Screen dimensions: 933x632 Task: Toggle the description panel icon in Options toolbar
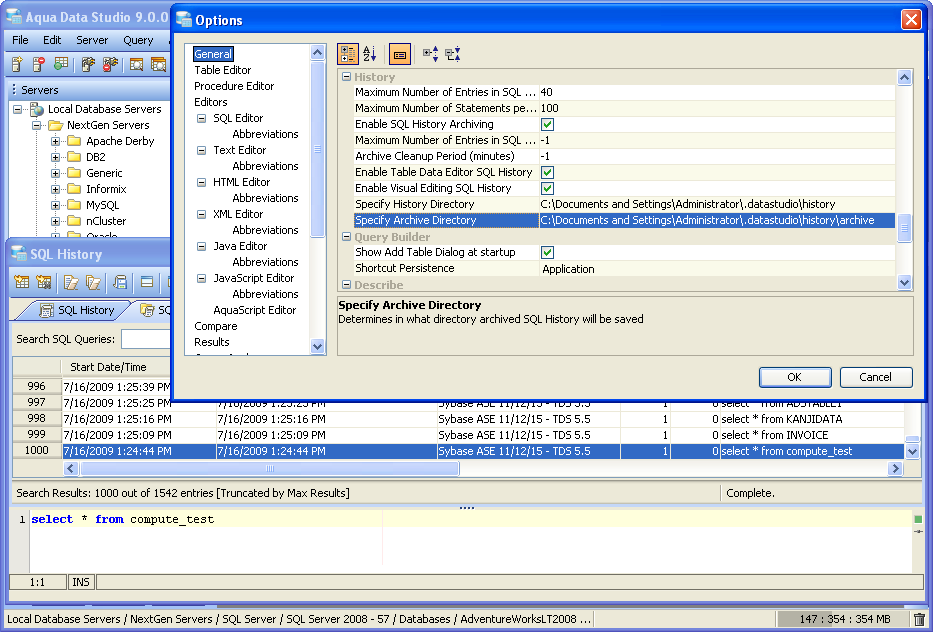(x=400, y=54)
